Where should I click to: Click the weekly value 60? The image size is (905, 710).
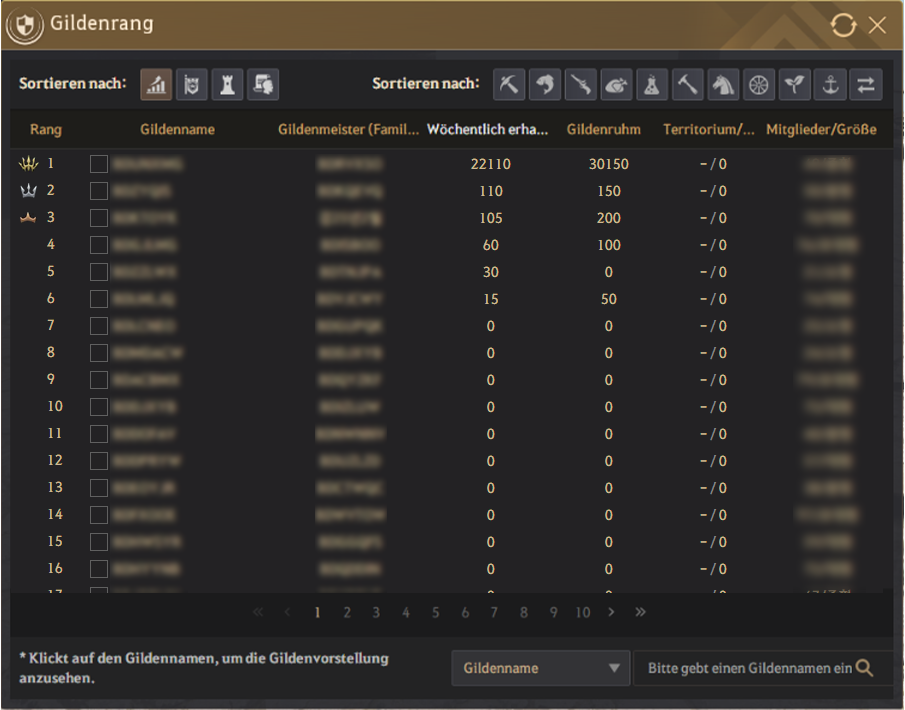point(491,245)
